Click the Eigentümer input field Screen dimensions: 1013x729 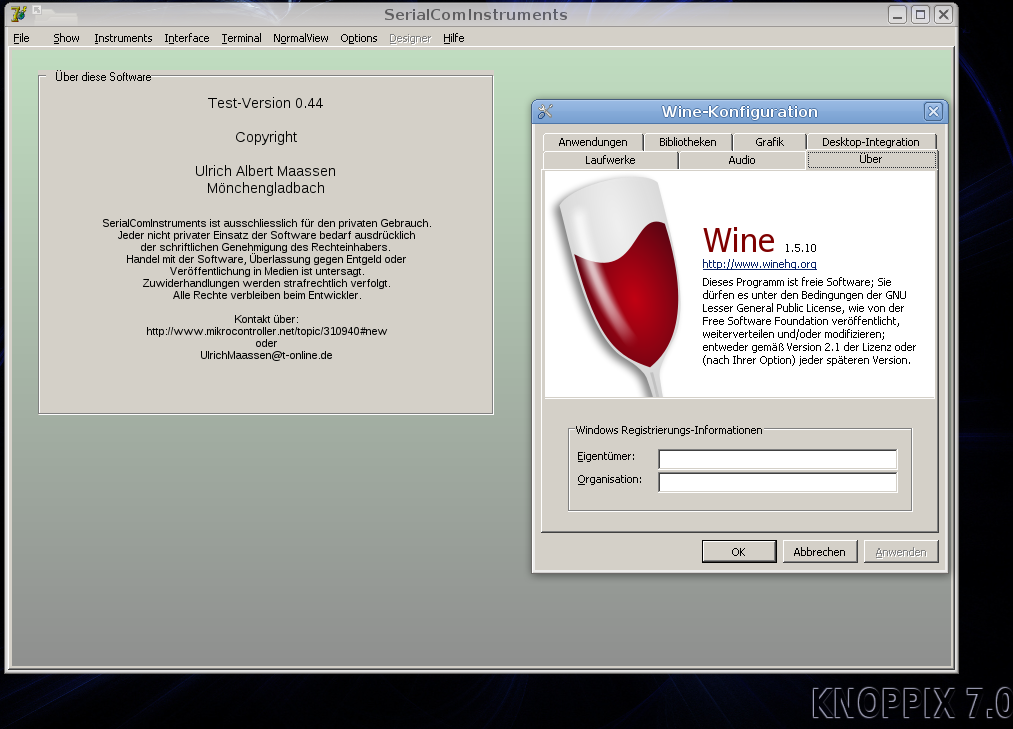coord(778,459)
